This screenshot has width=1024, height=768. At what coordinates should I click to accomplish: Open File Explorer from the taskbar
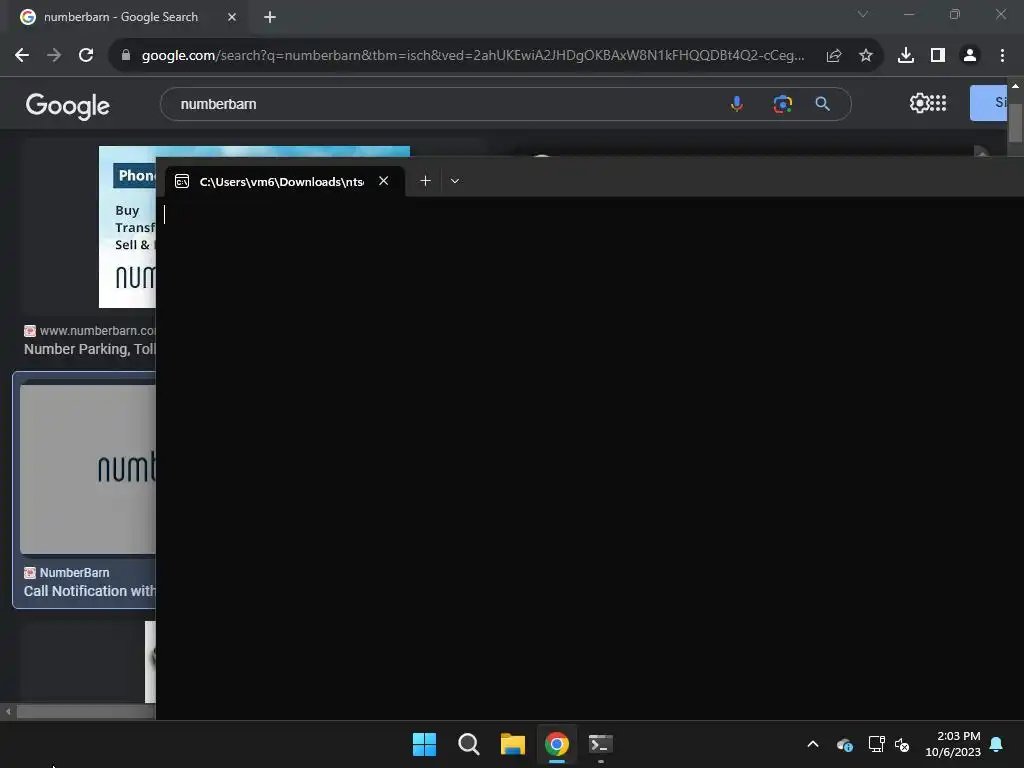513,744
